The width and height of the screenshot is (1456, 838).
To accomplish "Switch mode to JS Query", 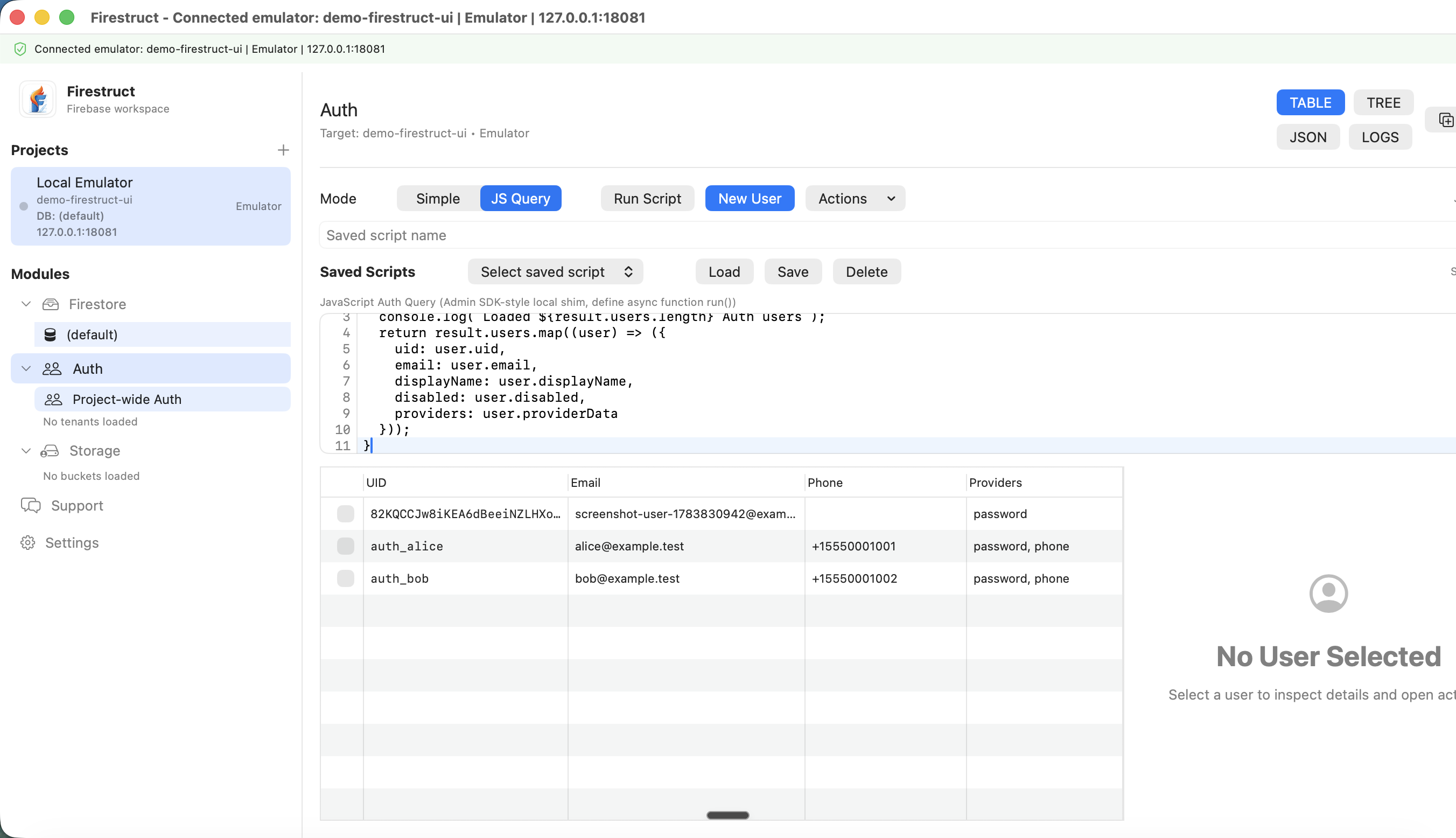I will click(x=521, y=199).
